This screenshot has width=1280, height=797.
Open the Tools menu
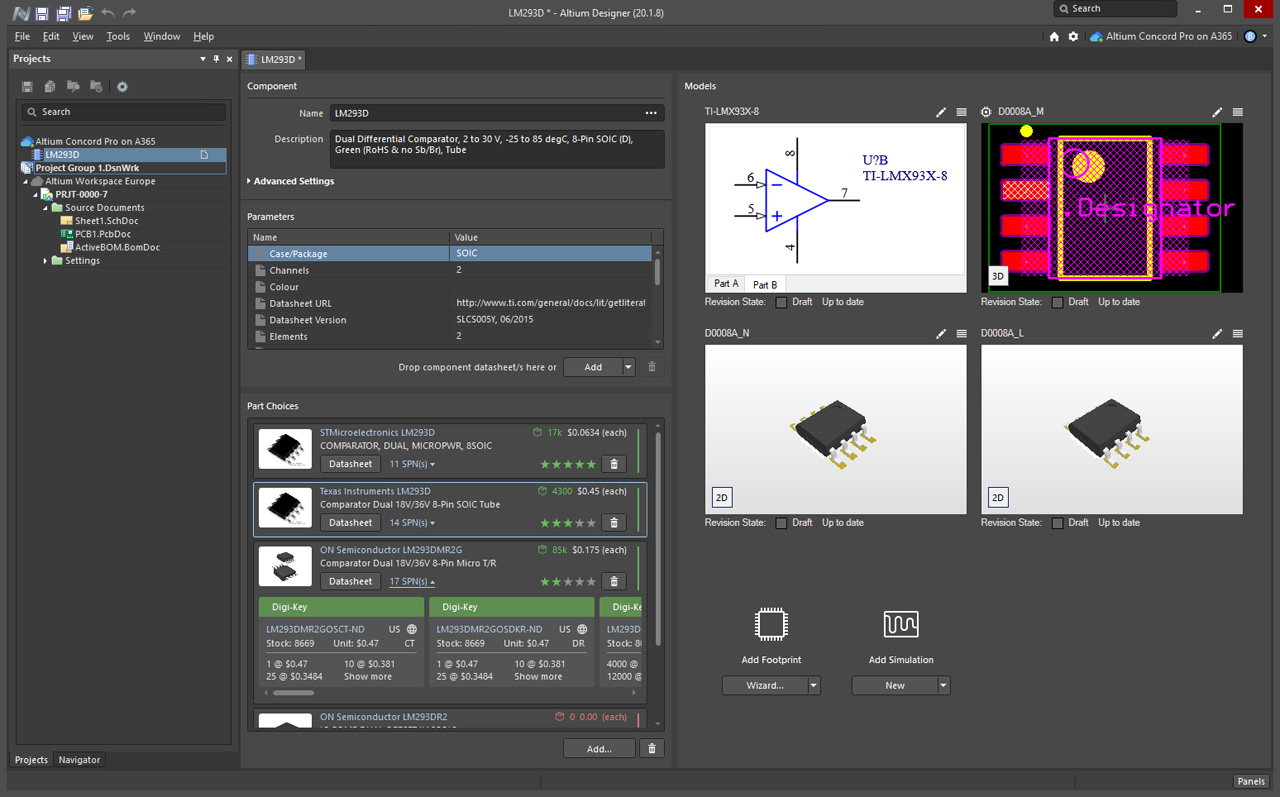pos(118,35)
